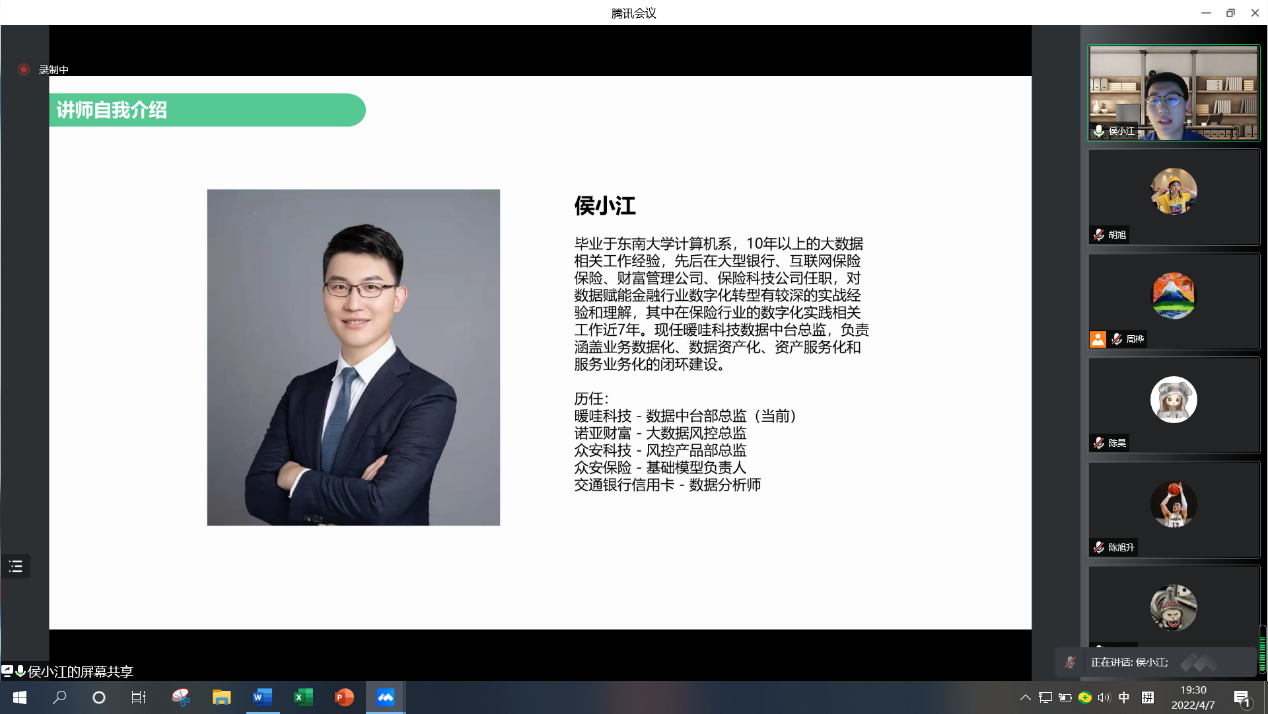Open the snipping tool taskbar icon
This screenshot has width=1268, height=714.
[181, 697]
